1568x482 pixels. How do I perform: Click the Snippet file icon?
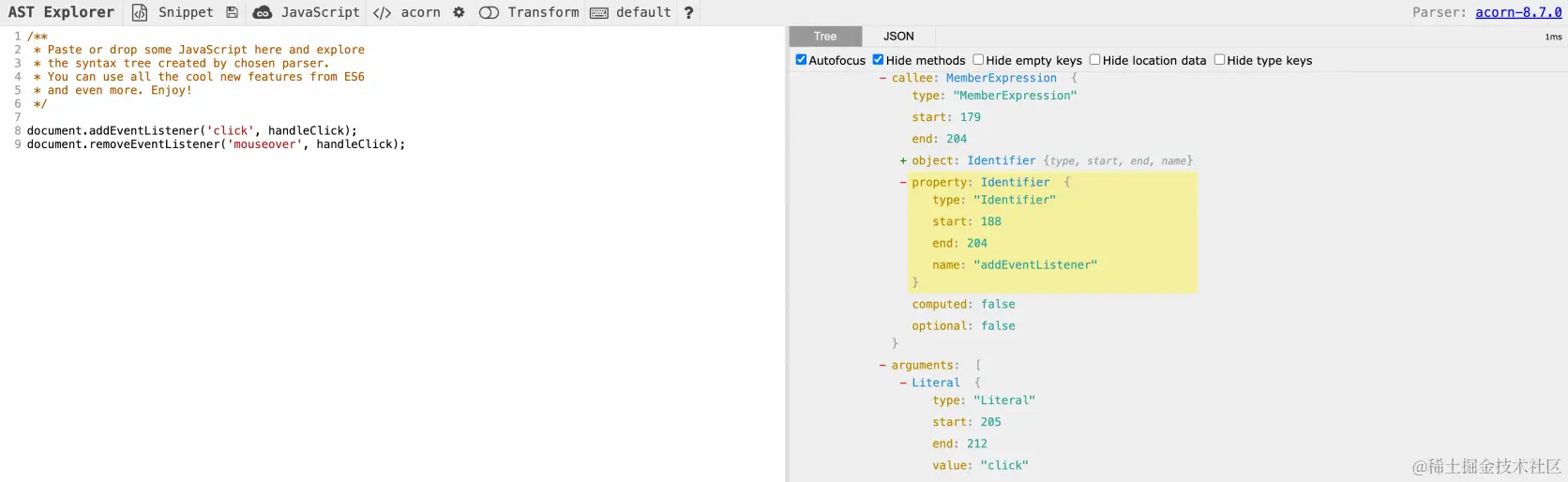click(140, 12)
